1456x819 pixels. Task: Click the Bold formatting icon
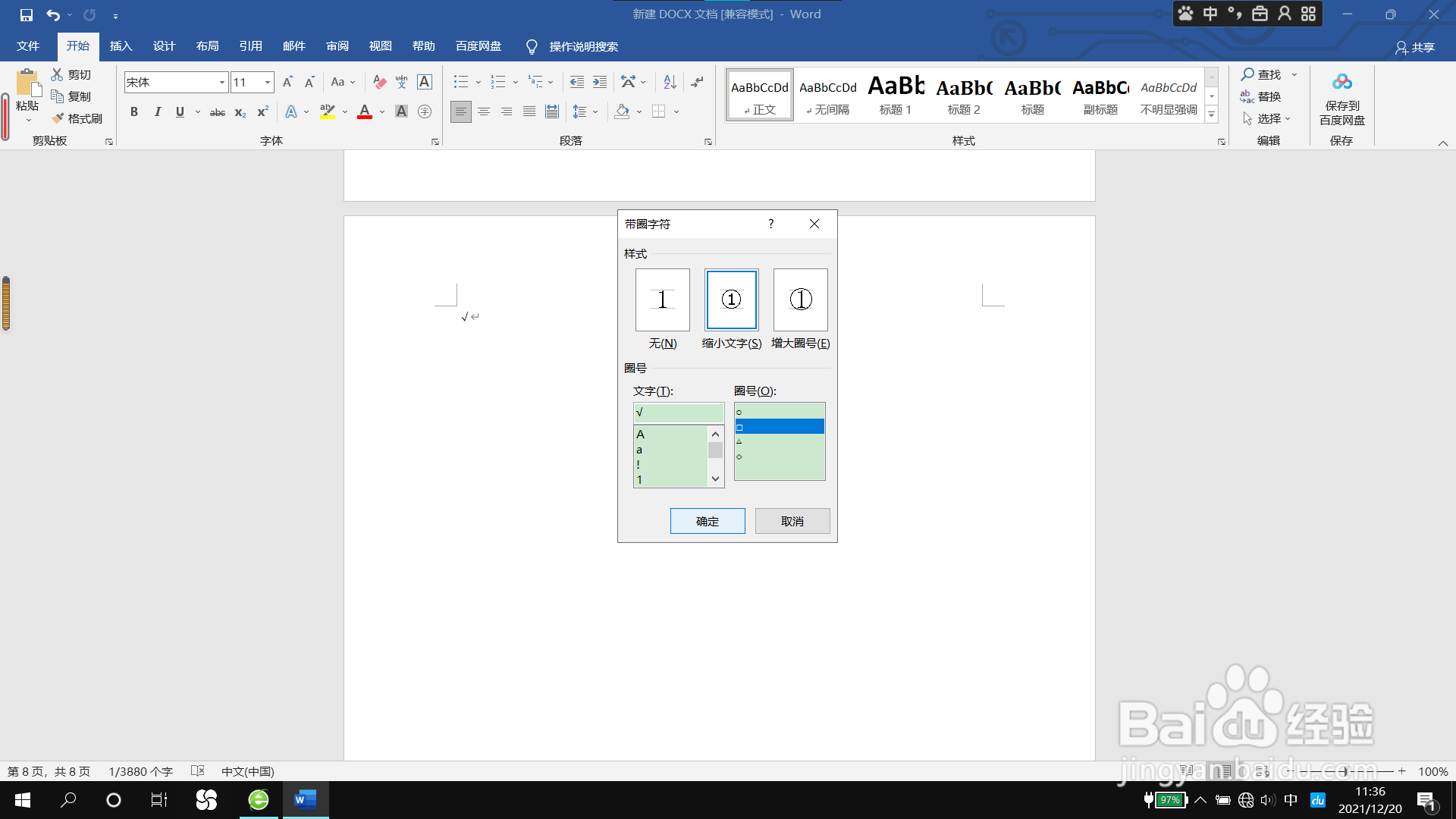point(134,112)
